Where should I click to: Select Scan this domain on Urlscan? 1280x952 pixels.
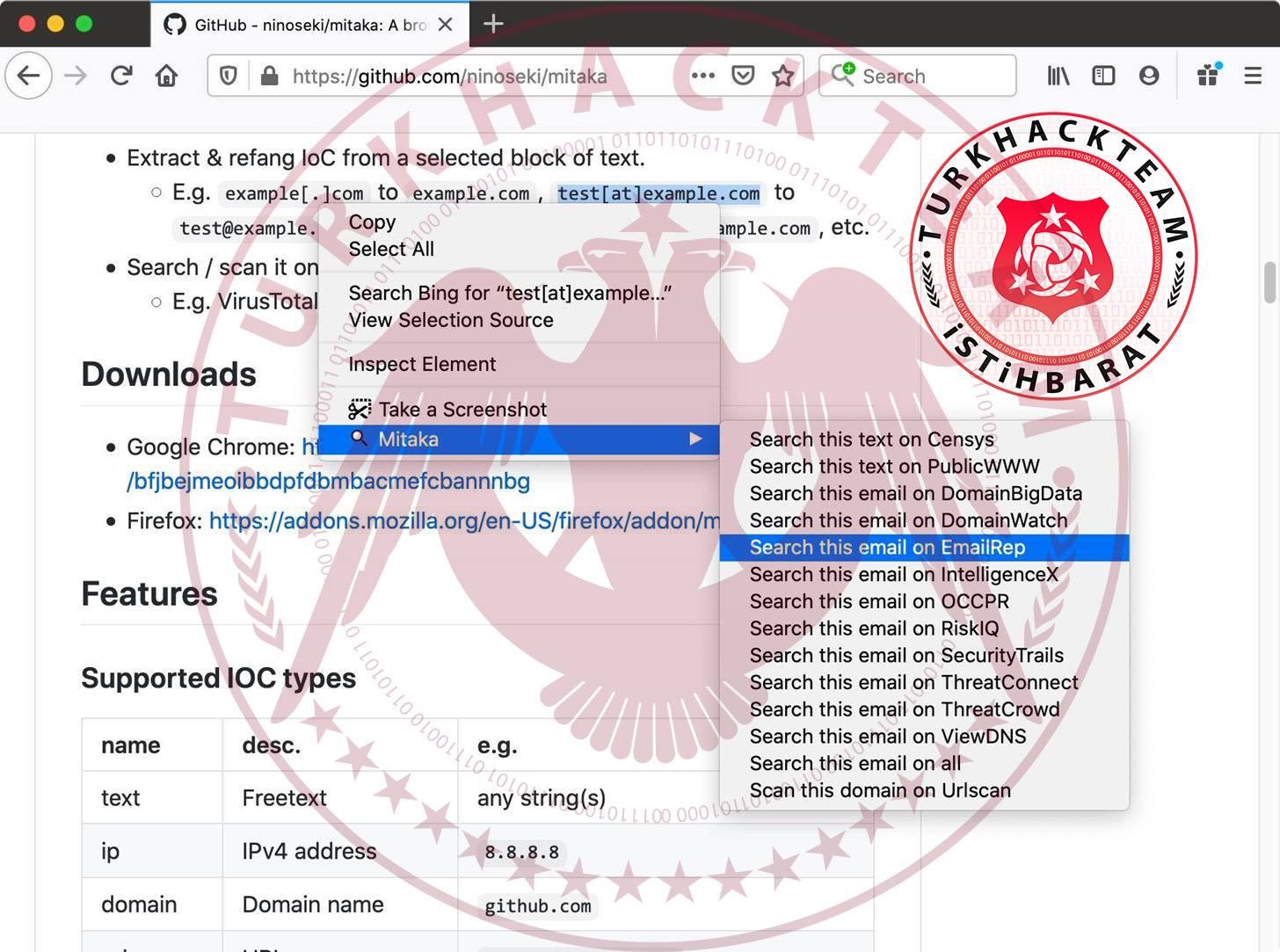pyautogui.click(x=924, y=791)
